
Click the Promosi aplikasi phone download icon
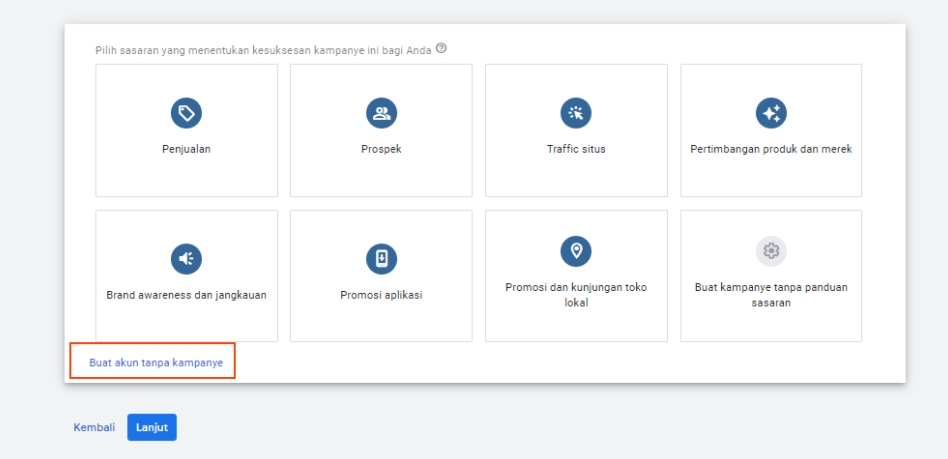381,259
